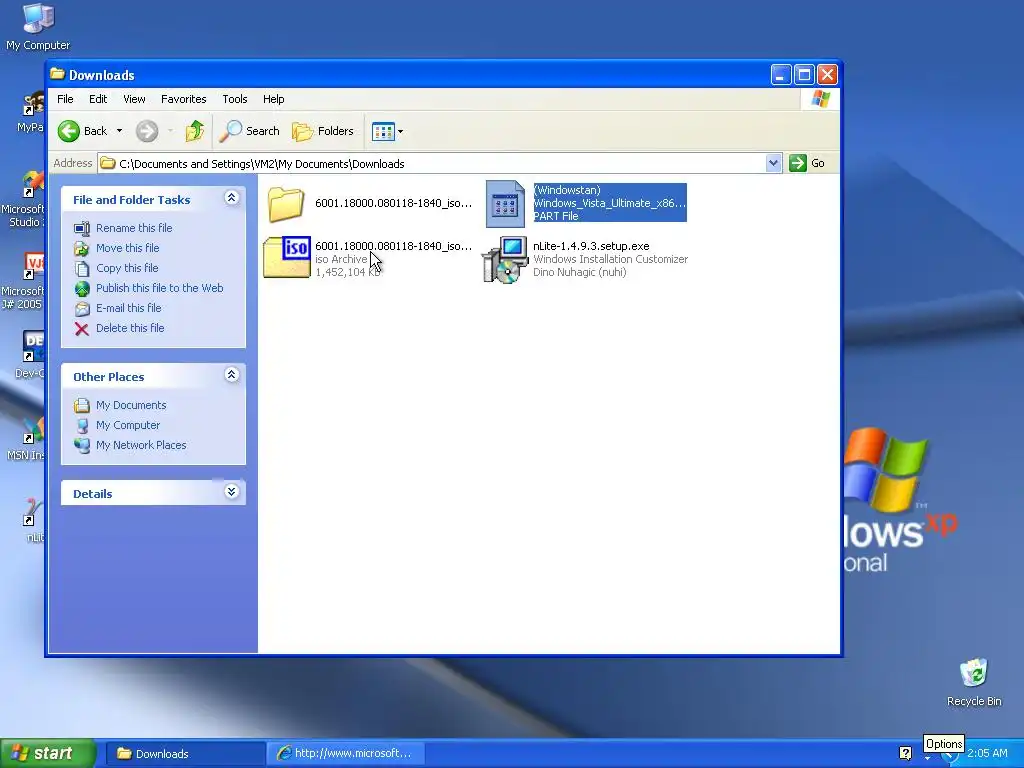The height and width of the screenshot is (768, 1024).
Task: Select the nLite setup installer icon
Action: pos(505,259)
